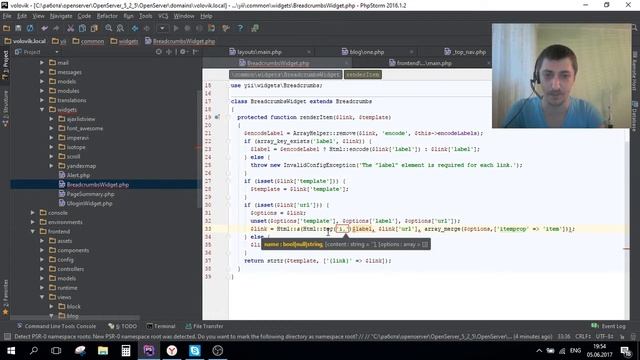Open the Terminal tool window
The height and width of the screenshot is (360, 640).
tap(161, 326)
